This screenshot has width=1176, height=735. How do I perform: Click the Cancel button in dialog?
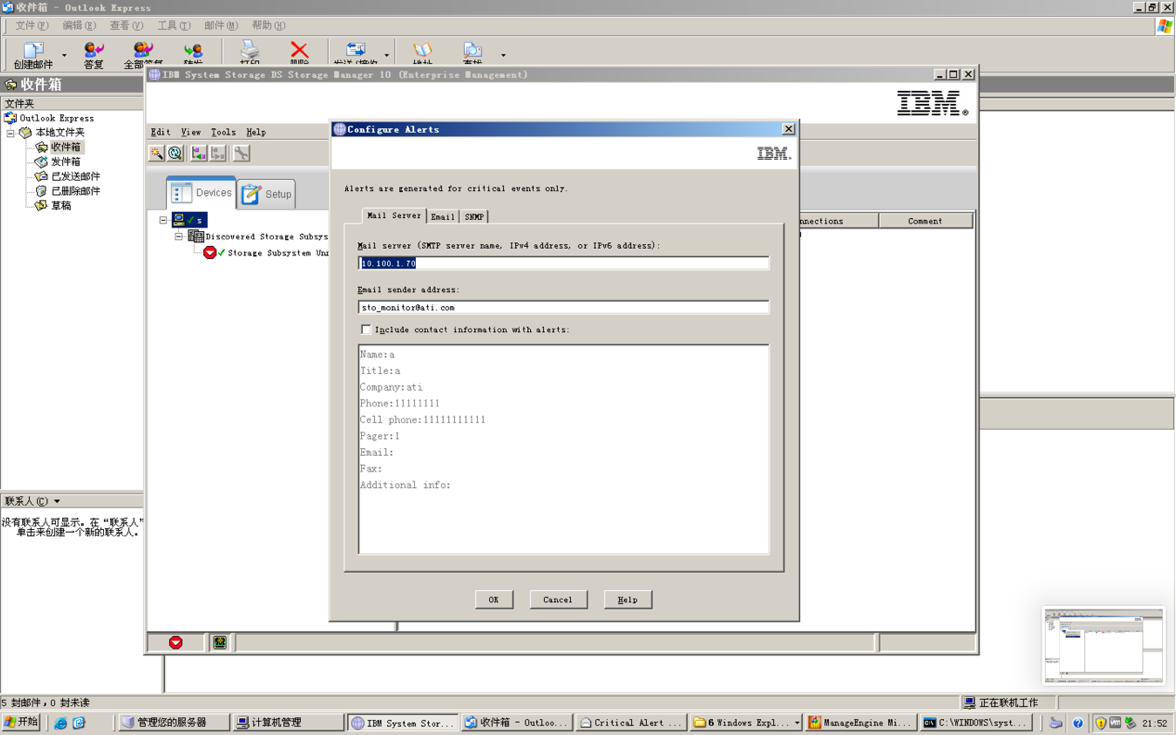pos(557,599)
